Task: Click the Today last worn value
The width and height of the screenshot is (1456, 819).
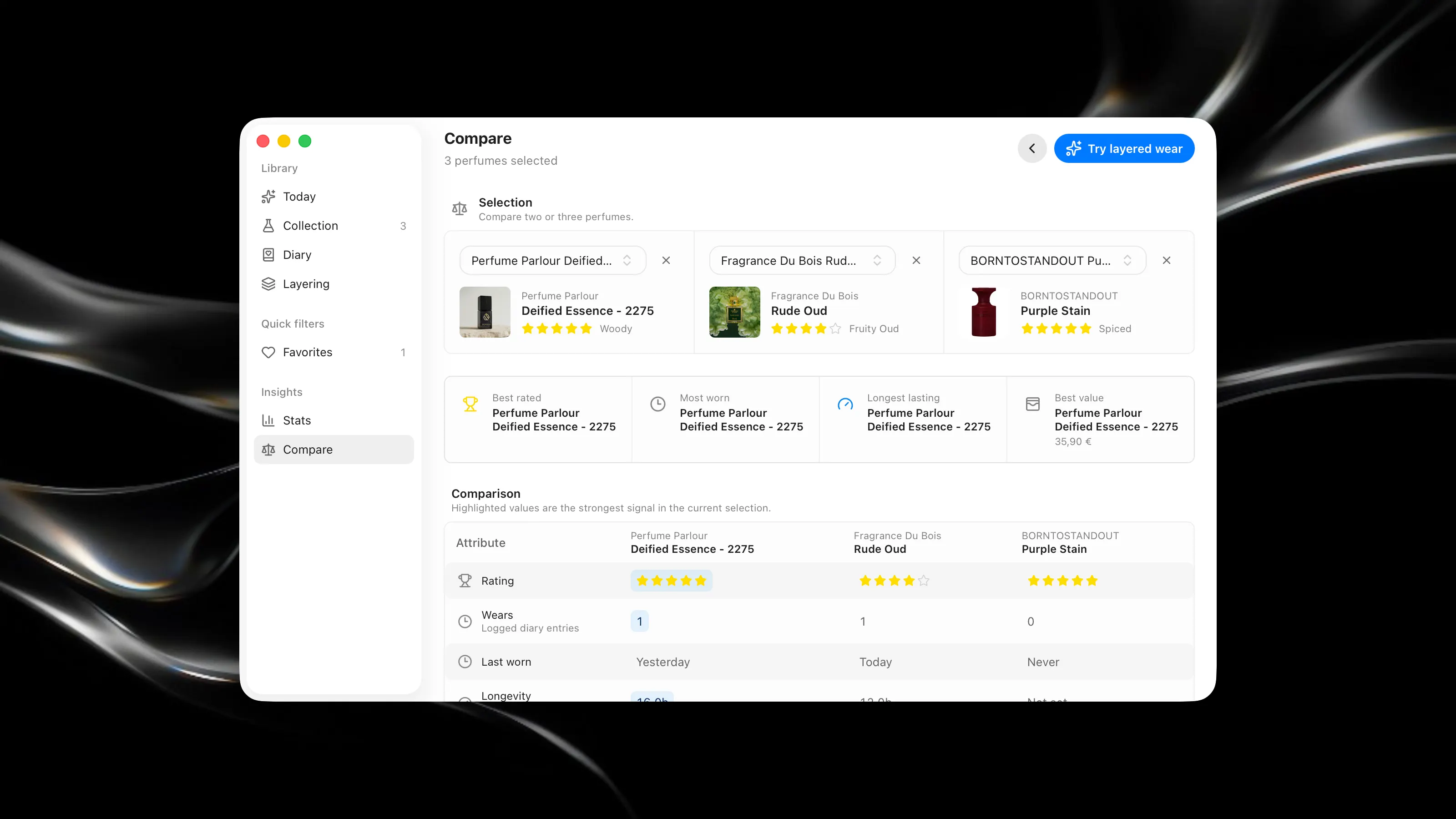Action: click(x=875, y=662)
